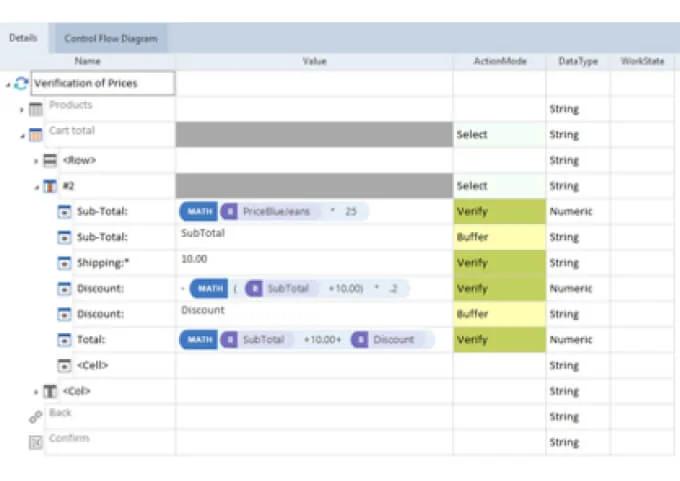Click the Cart total table icon

pos(36,134)
